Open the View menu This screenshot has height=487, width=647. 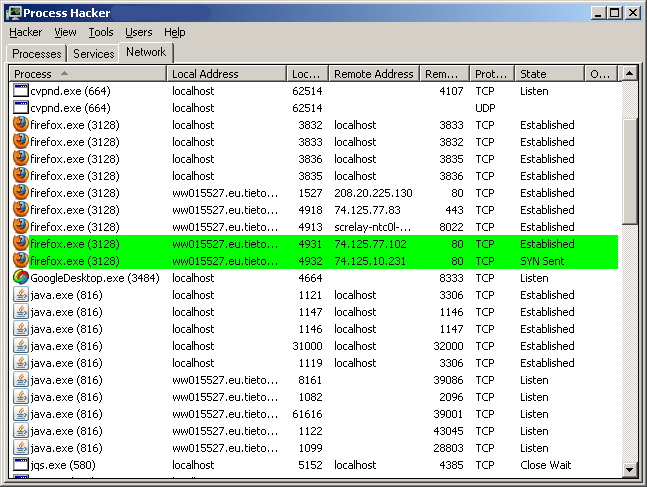click(65, 32)
